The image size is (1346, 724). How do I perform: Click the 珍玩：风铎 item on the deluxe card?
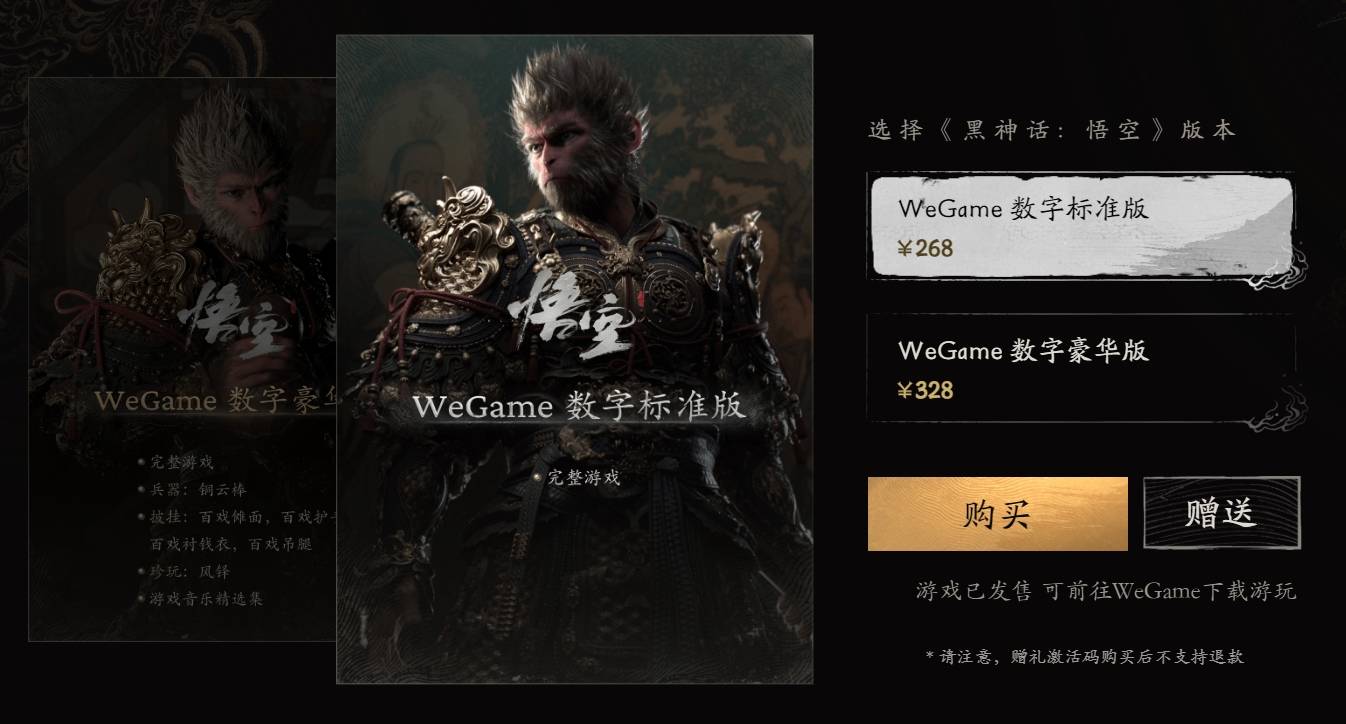point(177,571)
